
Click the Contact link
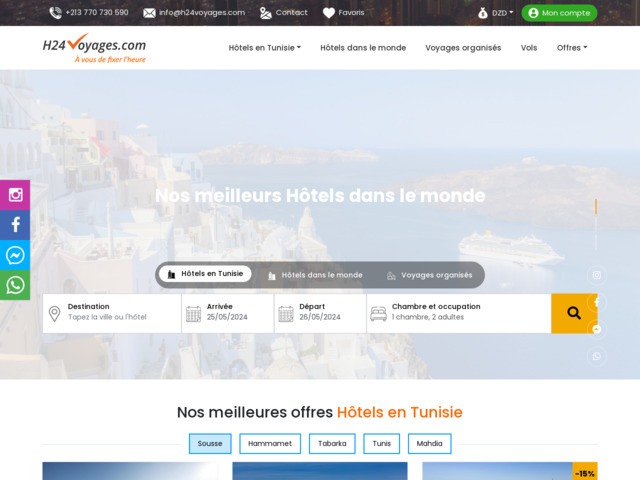point(284,13)
